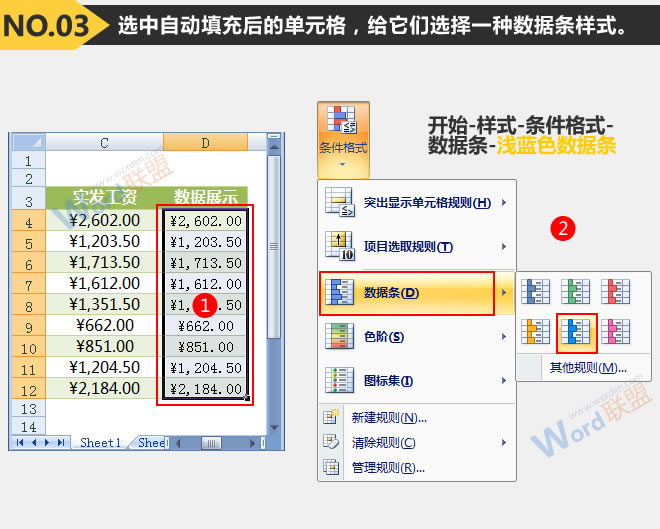
Task: Click the select-all corner of the spreadsheet
Action: pyautogui.click(x=29, y=142)
